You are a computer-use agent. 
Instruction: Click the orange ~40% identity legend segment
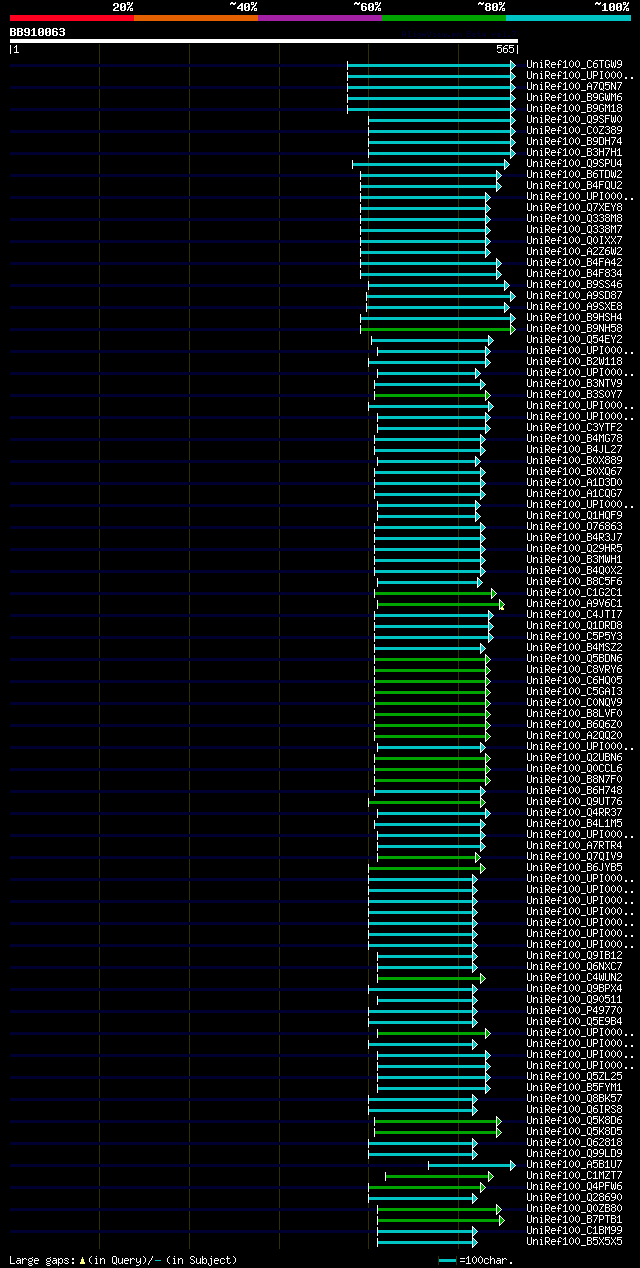click(195, 17)
